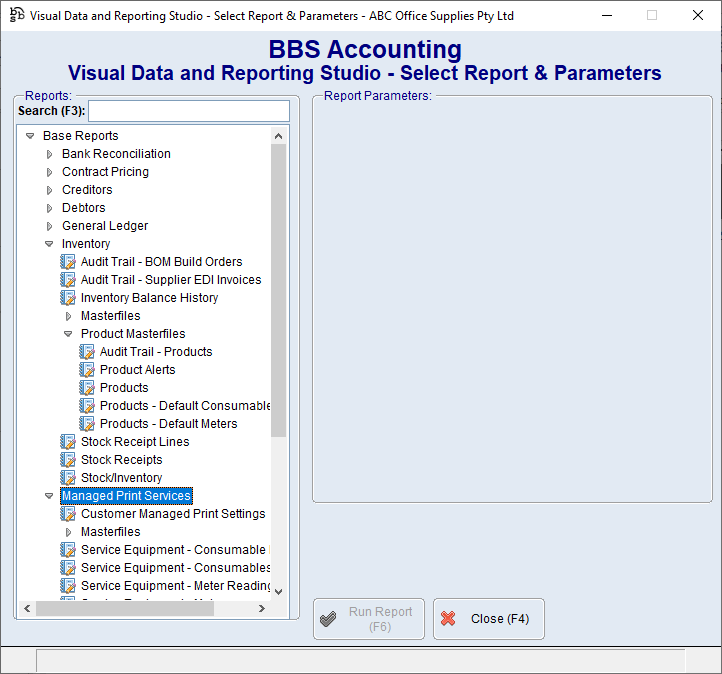Click the Inventory Balance History report icon
Image resolution: width=722 pixels, height=674 pixels.
coord(68,298)
